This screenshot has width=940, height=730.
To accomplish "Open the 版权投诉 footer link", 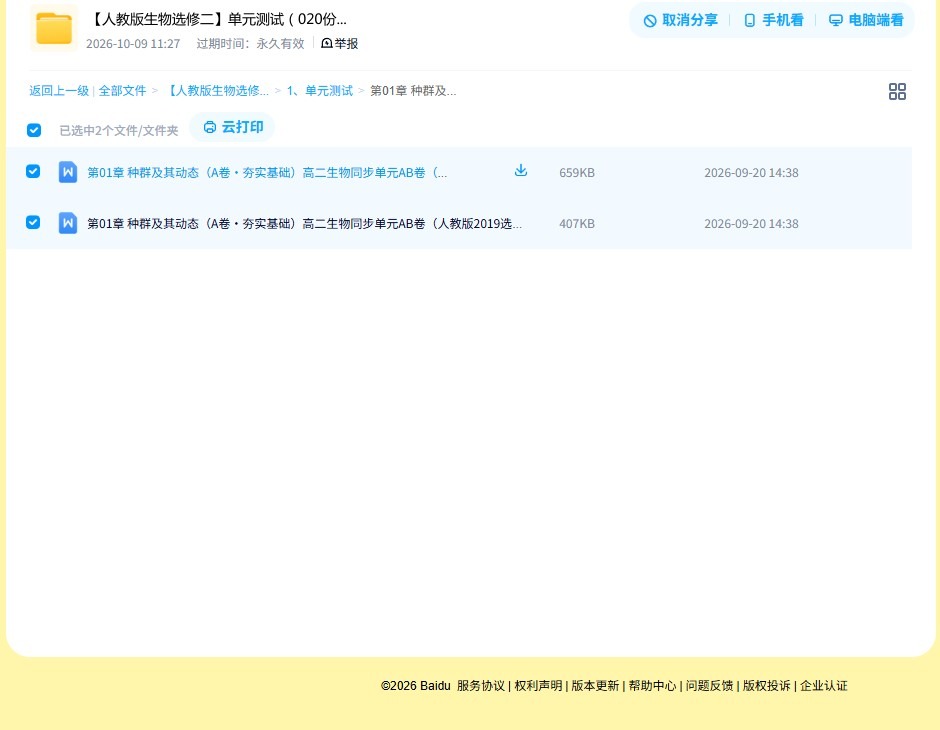I will point(767,686).
